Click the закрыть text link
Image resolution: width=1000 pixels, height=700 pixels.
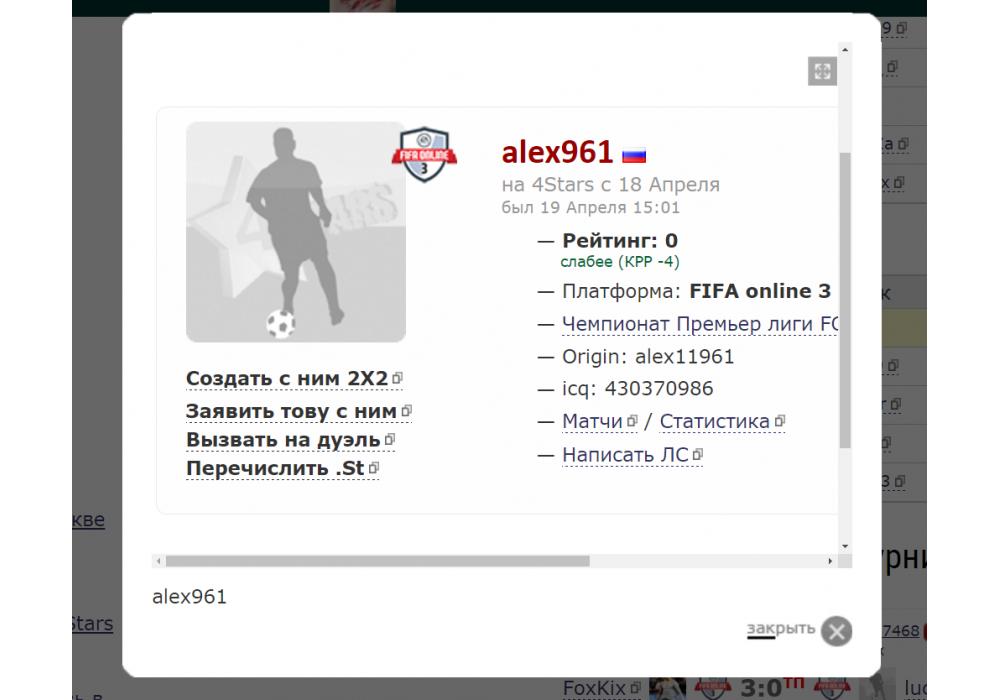(781, 629)
